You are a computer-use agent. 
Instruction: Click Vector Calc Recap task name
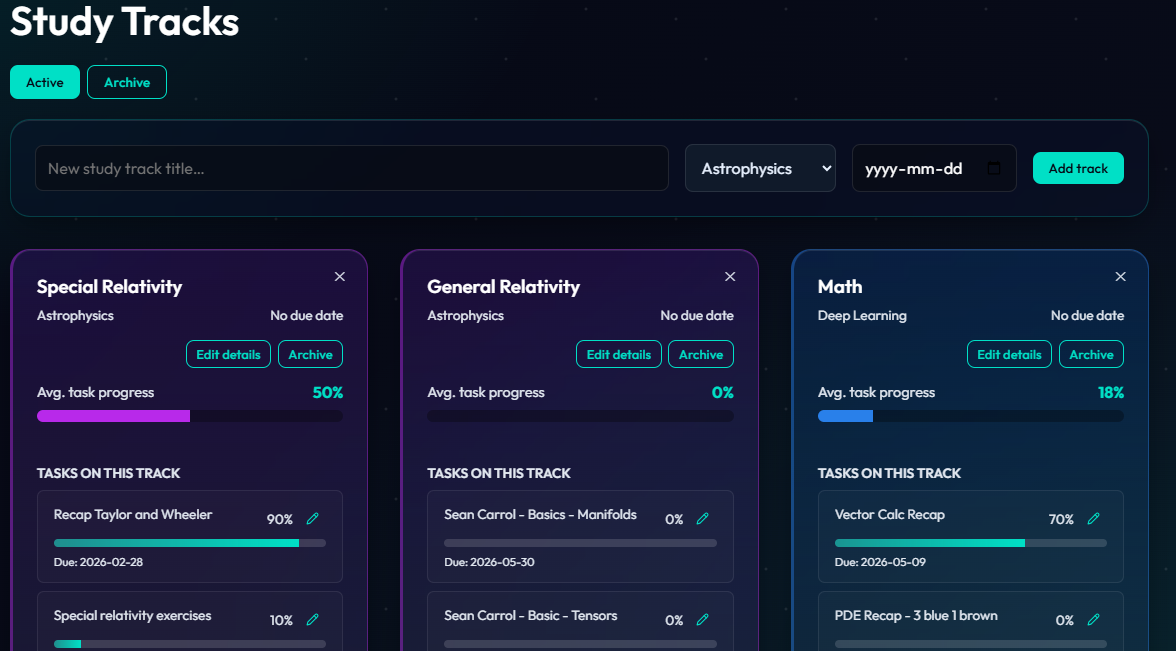[890, 514]
